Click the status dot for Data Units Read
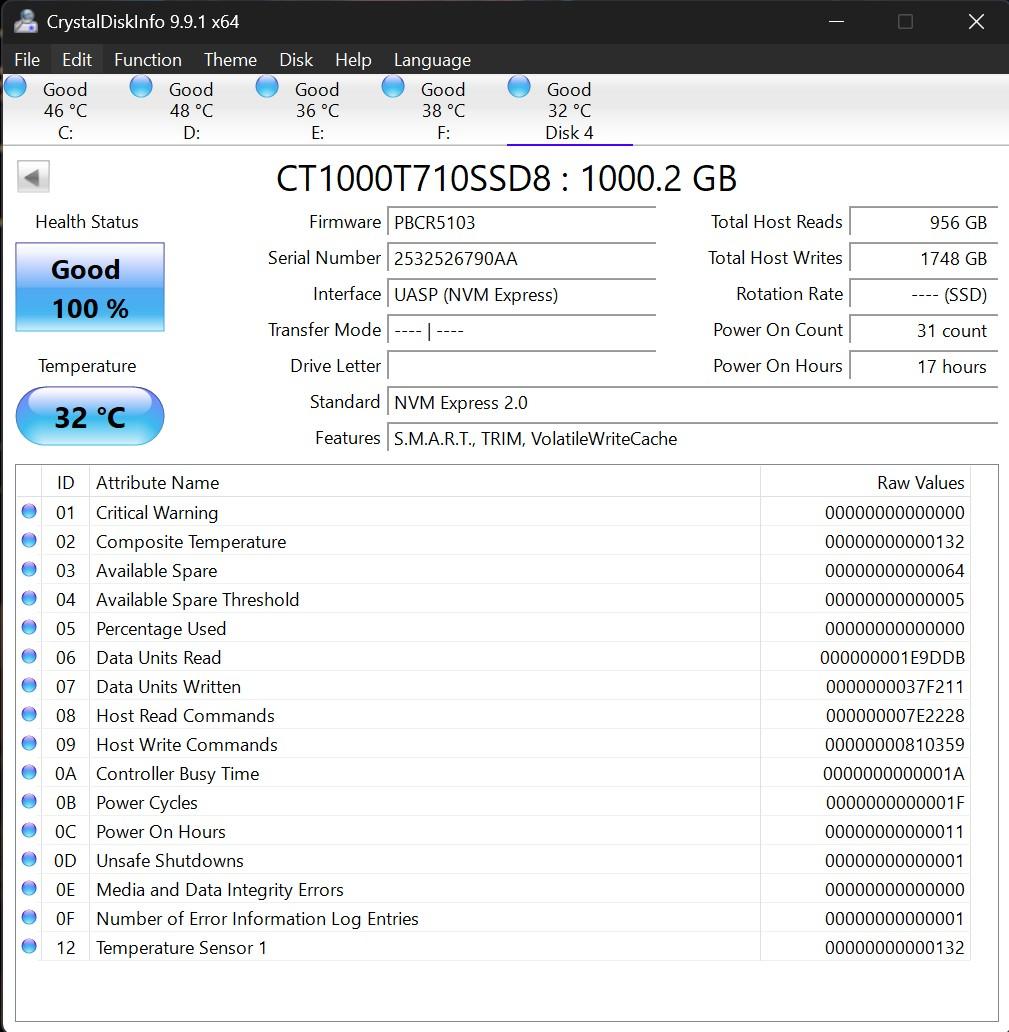Screen dimensions: 1009x1032 coord(29,656)
